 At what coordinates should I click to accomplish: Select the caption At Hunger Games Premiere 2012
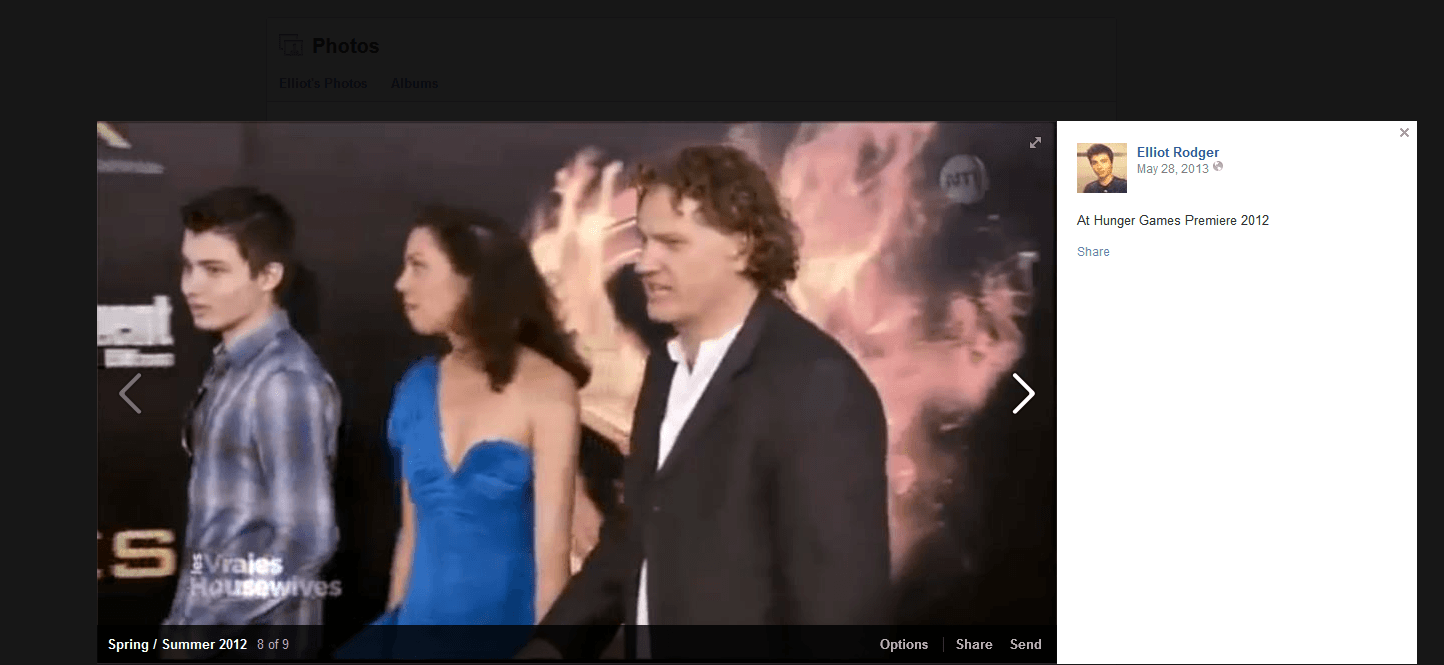click(x=1173, y=221)
